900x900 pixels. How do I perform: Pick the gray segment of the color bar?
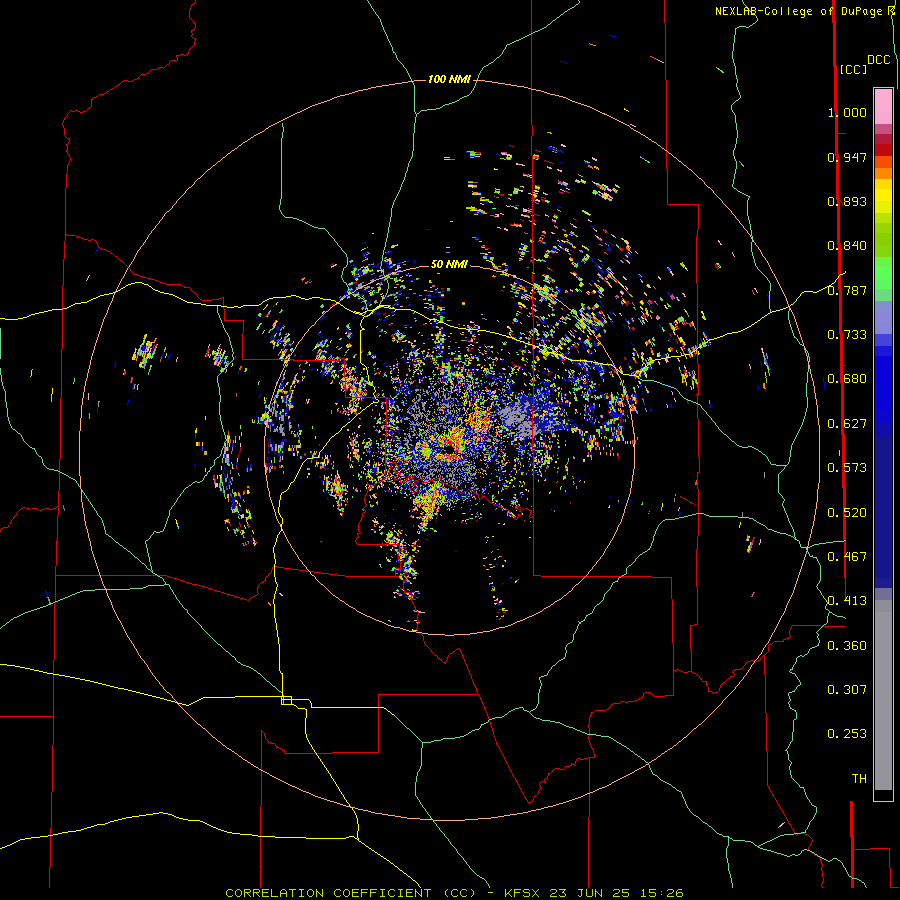[x=883, y=695]
